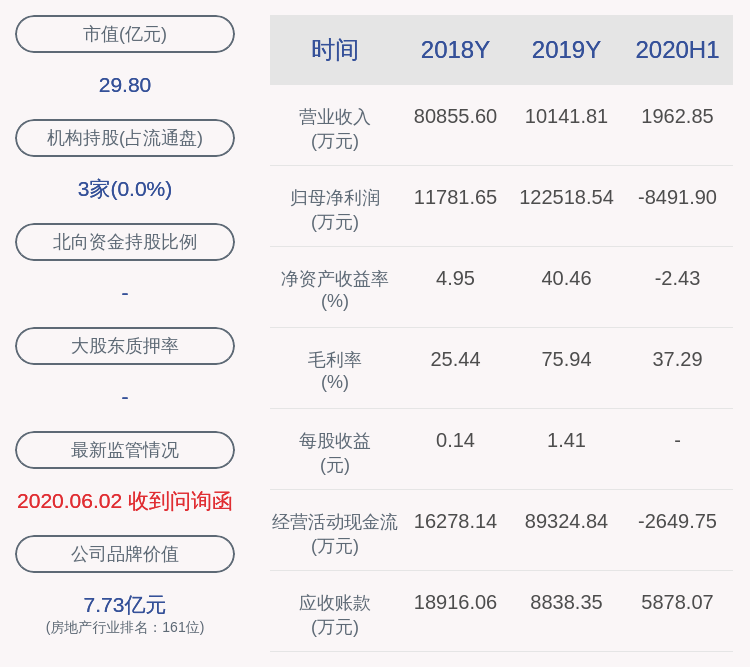Viewport: 750px width, 667px height.
Task: Click the 2020H1 column header
Action: click(677, 50)
